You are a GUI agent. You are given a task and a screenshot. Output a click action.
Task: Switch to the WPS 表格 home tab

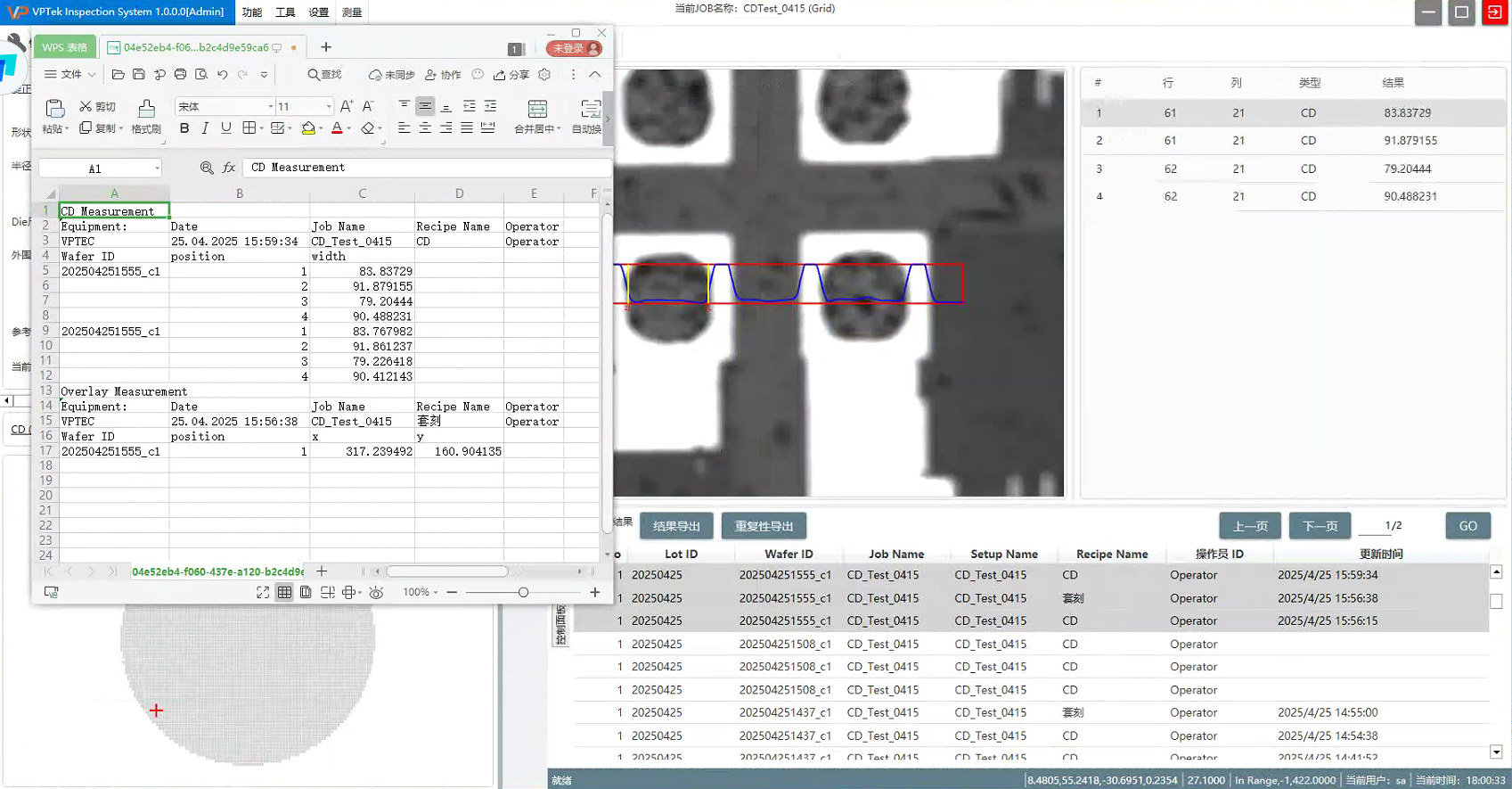pyautogui.click(x=65, y=47)
